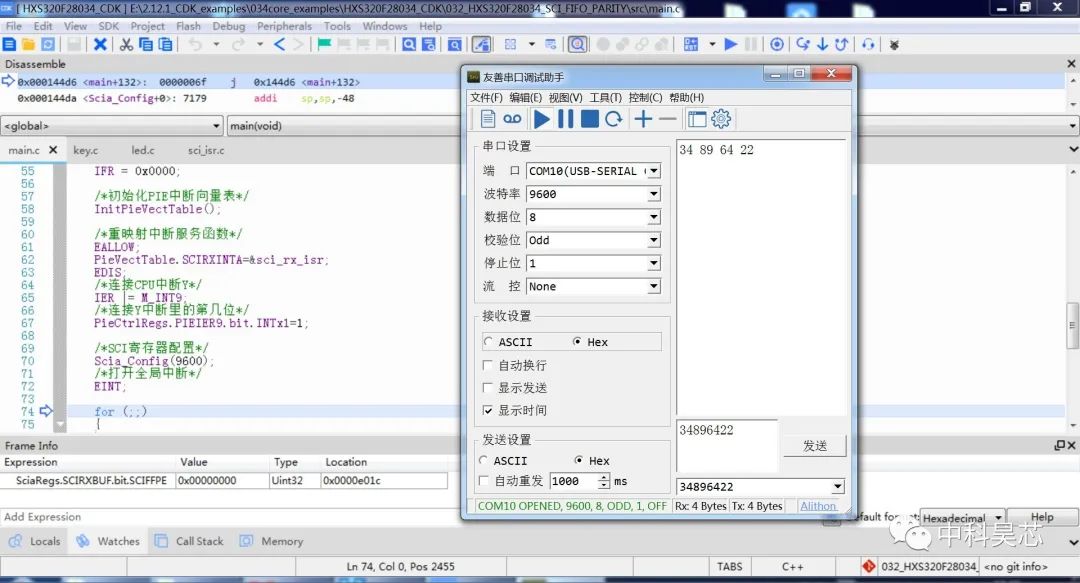The image size is (1080, 583).
Task: Enable the 自动换行 checkbox
Action: point(488,366)
